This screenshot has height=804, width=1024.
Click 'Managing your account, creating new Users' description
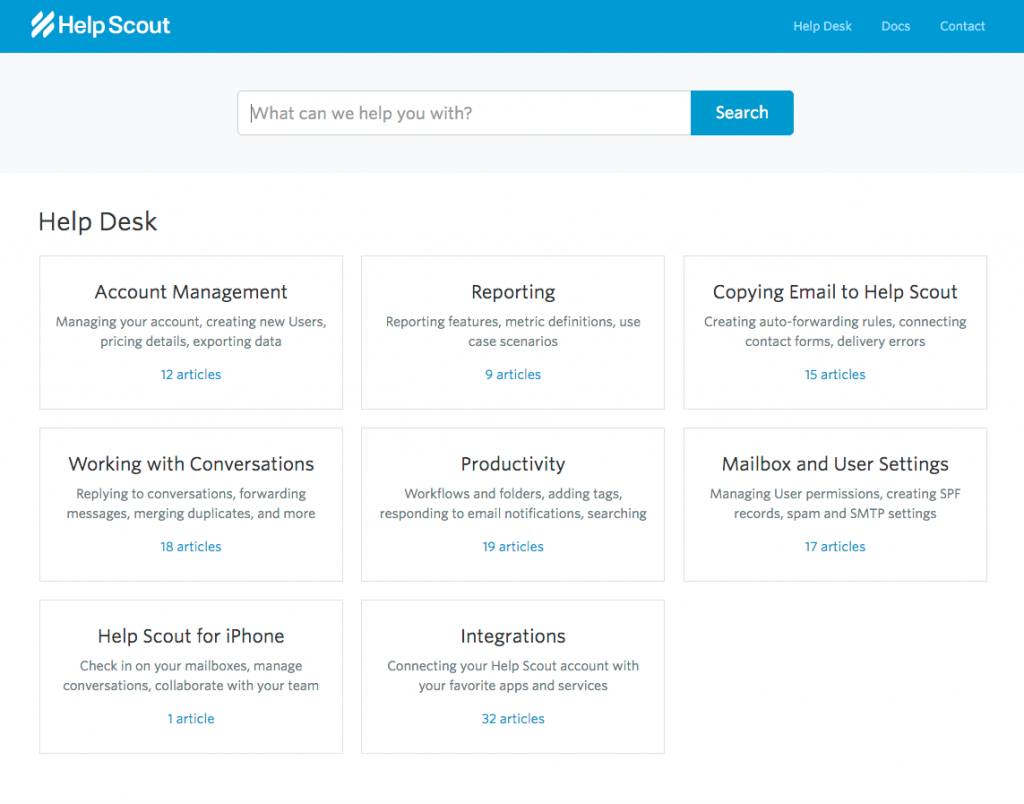(191, 331)
